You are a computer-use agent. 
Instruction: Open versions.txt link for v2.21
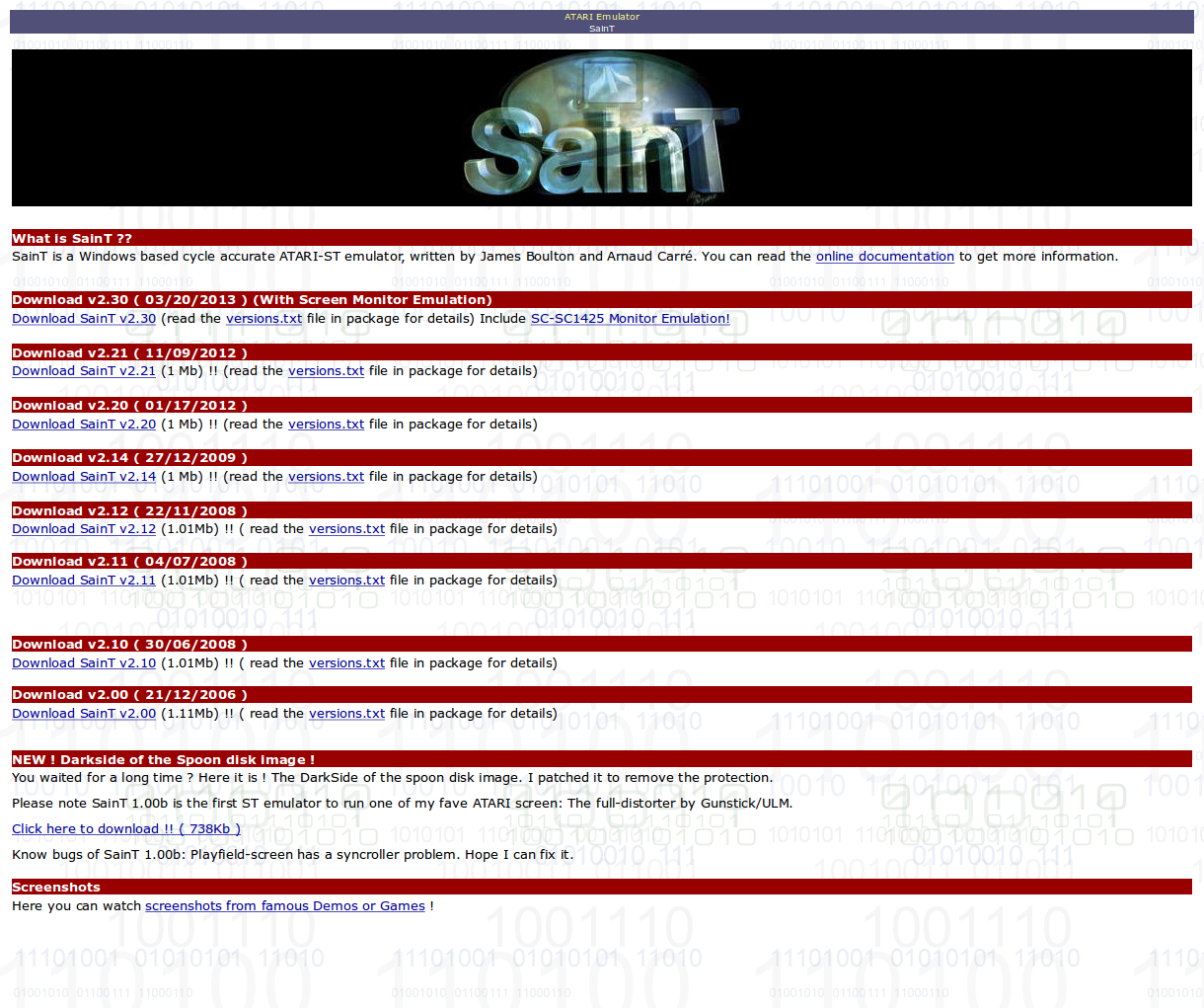click(326, 371)
